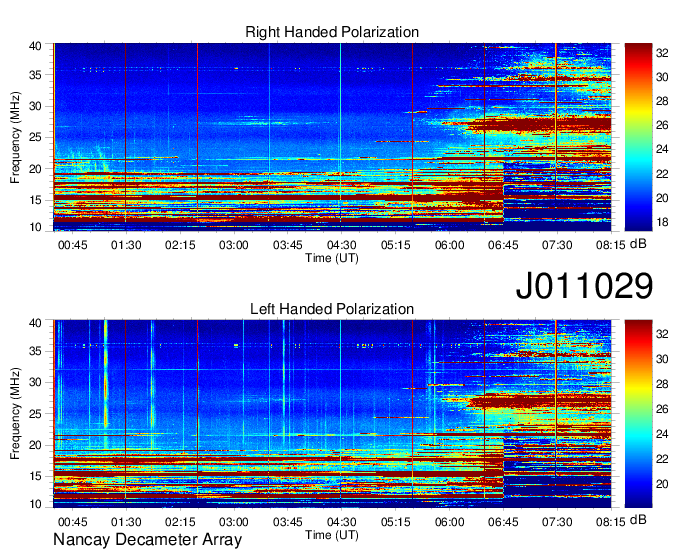Click the 00:45 tick on top plot
The image size is (680, 552).
pos(72,245)
